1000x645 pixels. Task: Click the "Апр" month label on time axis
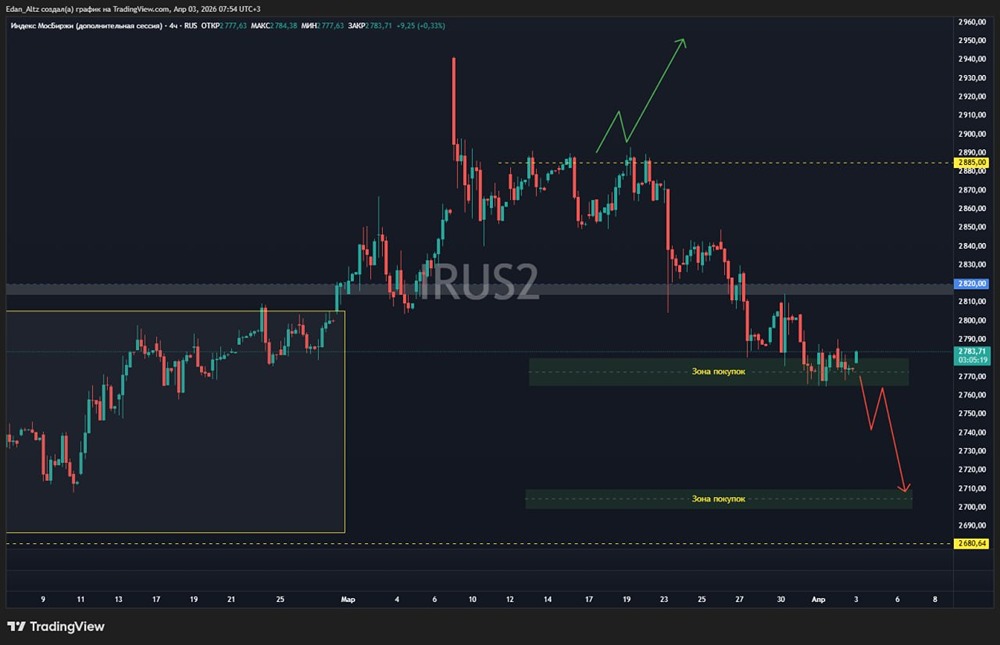[x=818, y=600]
